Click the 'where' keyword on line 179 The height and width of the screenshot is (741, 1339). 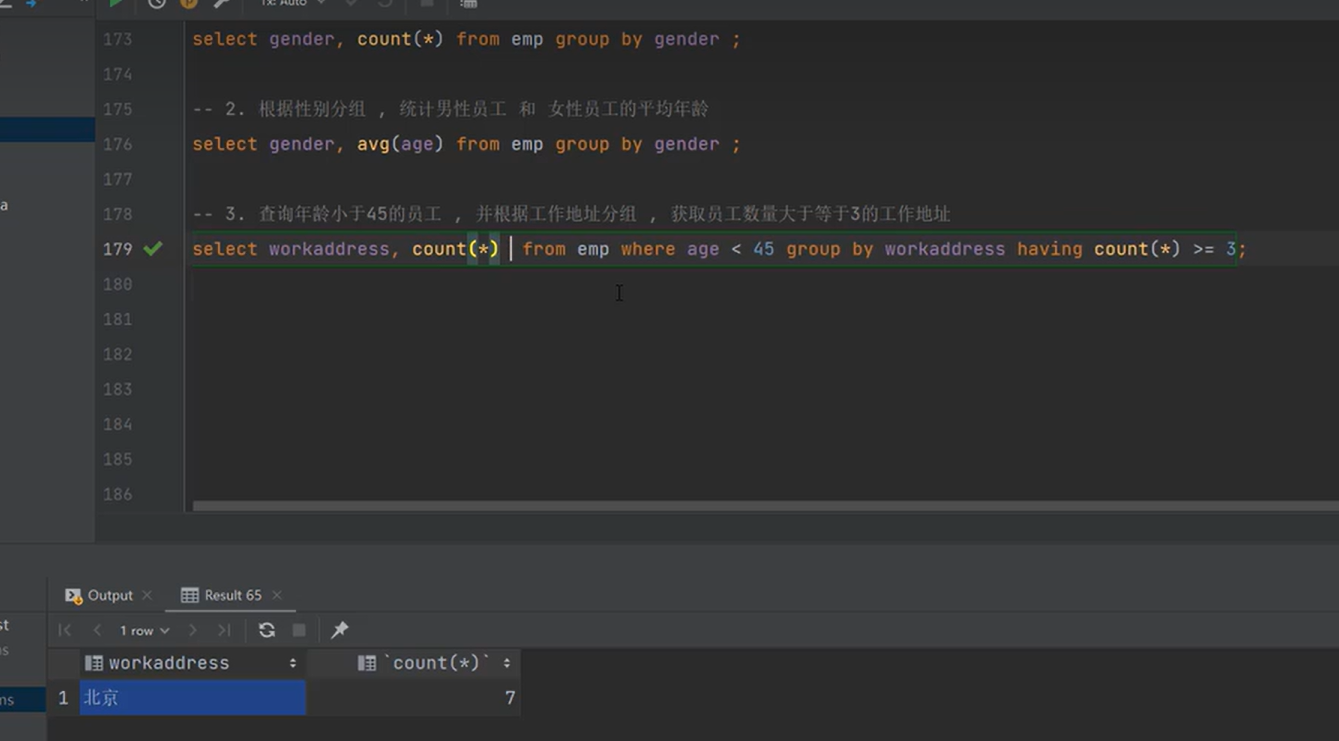pos(648,249)
